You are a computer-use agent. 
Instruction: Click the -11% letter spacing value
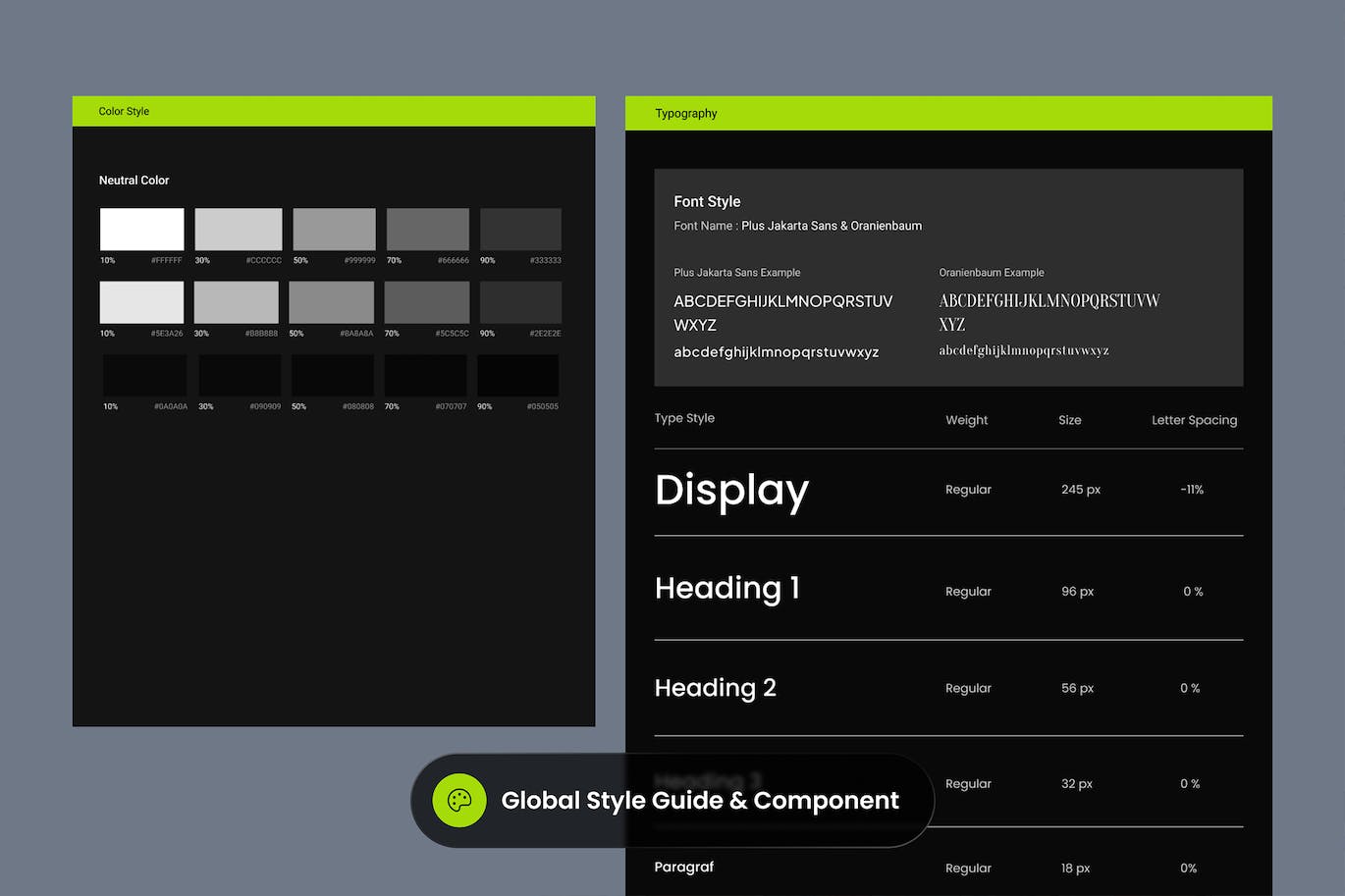coord(1192,490)
